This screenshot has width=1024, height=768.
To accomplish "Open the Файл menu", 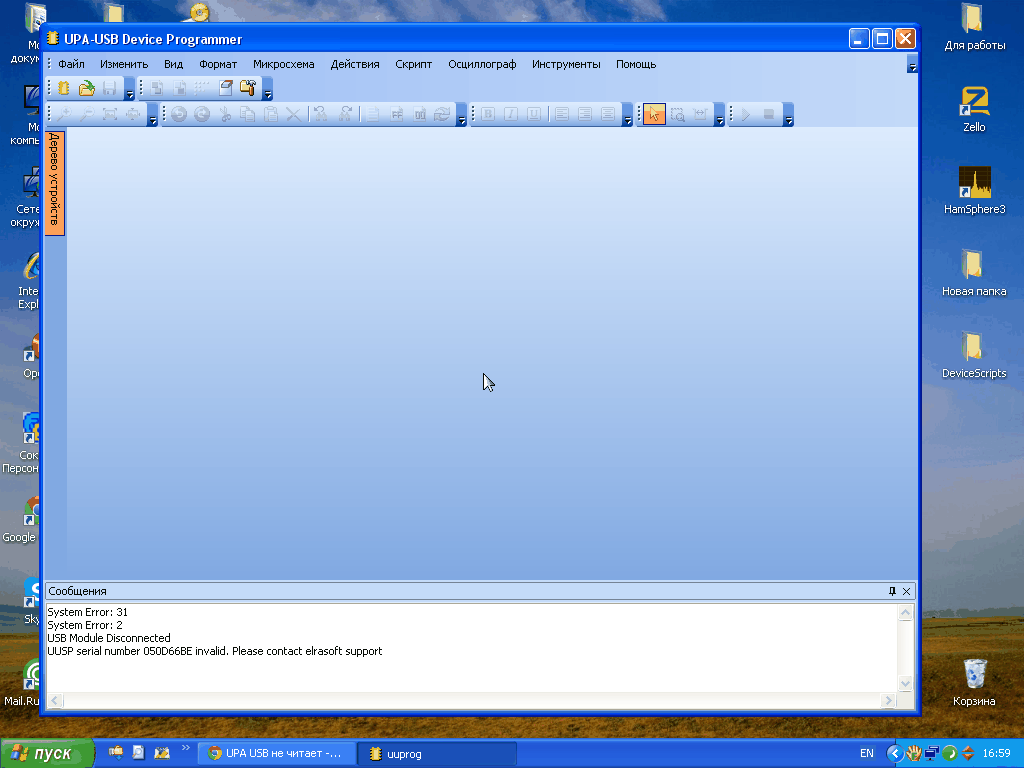I will [71, 64].
